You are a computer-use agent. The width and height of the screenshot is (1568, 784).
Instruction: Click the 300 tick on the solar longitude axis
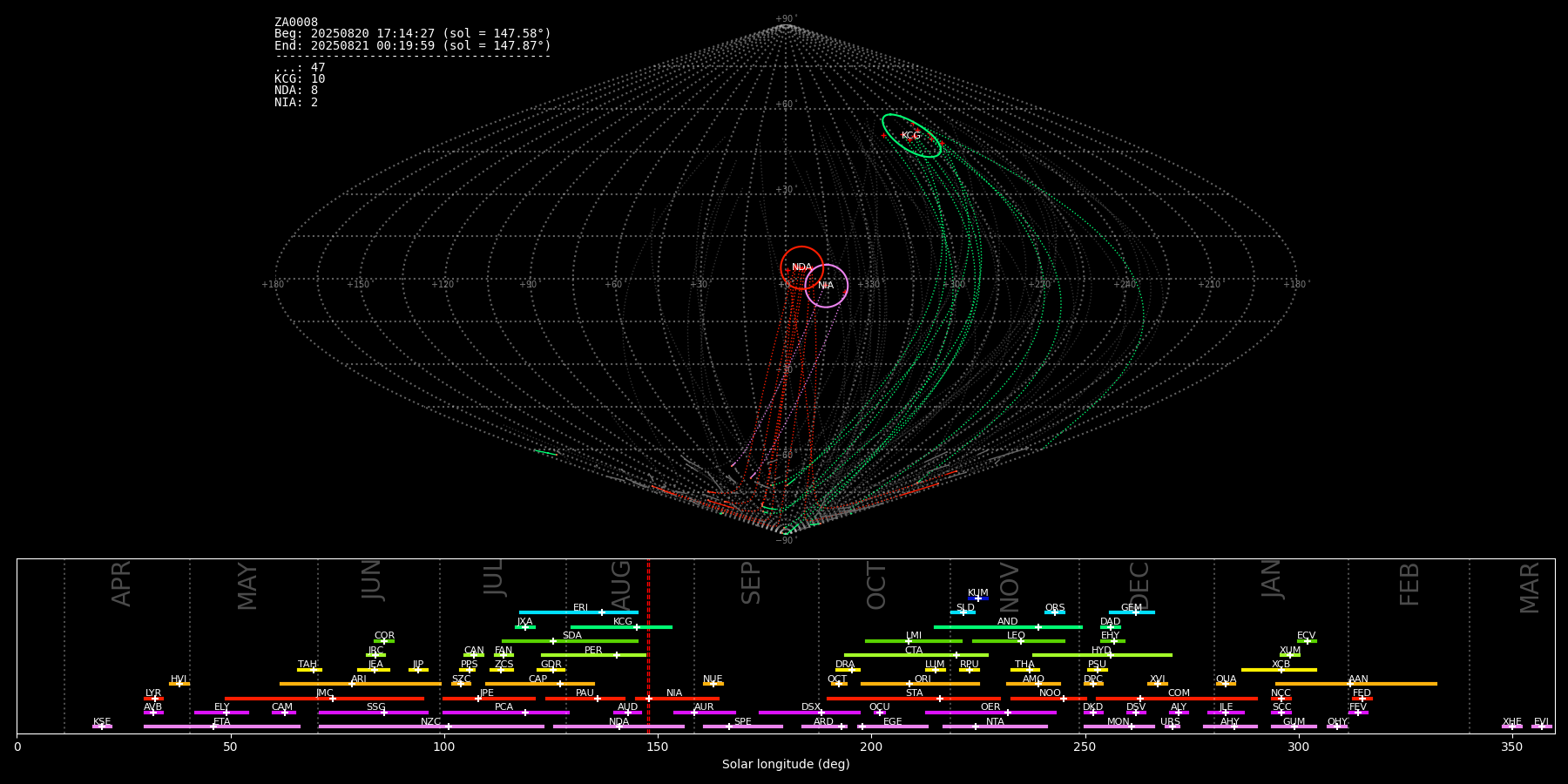click(x=1298, y=747)
